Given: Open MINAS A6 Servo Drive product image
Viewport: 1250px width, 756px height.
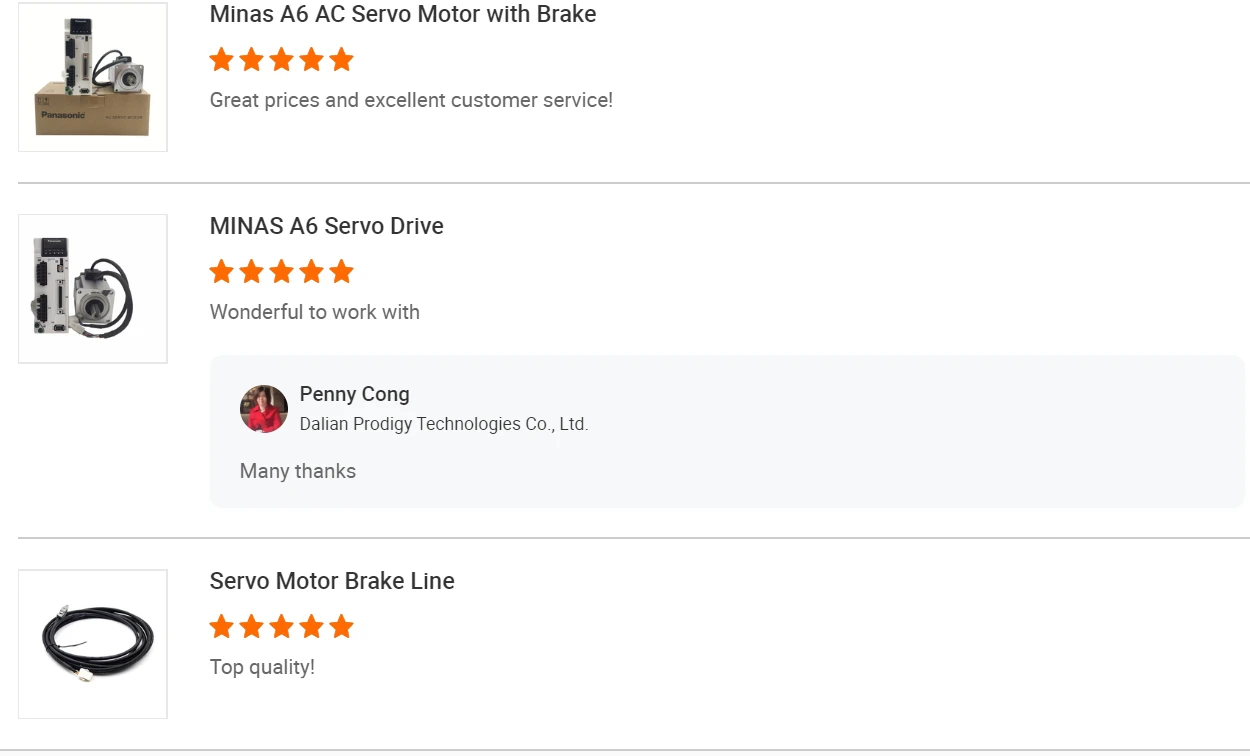Looking at the screenshot, I should [92, 289].
